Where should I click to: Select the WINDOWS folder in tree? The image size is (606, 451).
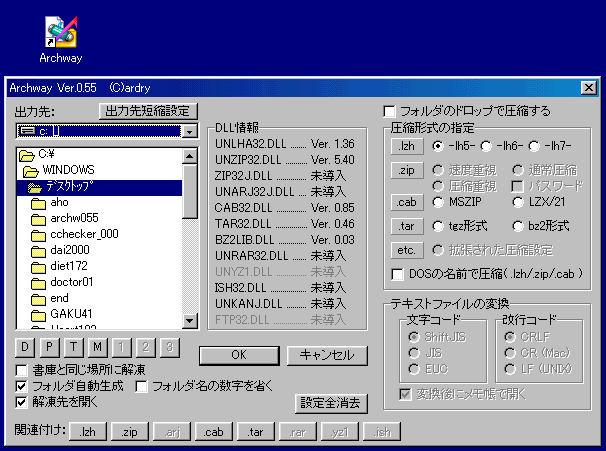(x=68, y=170)
